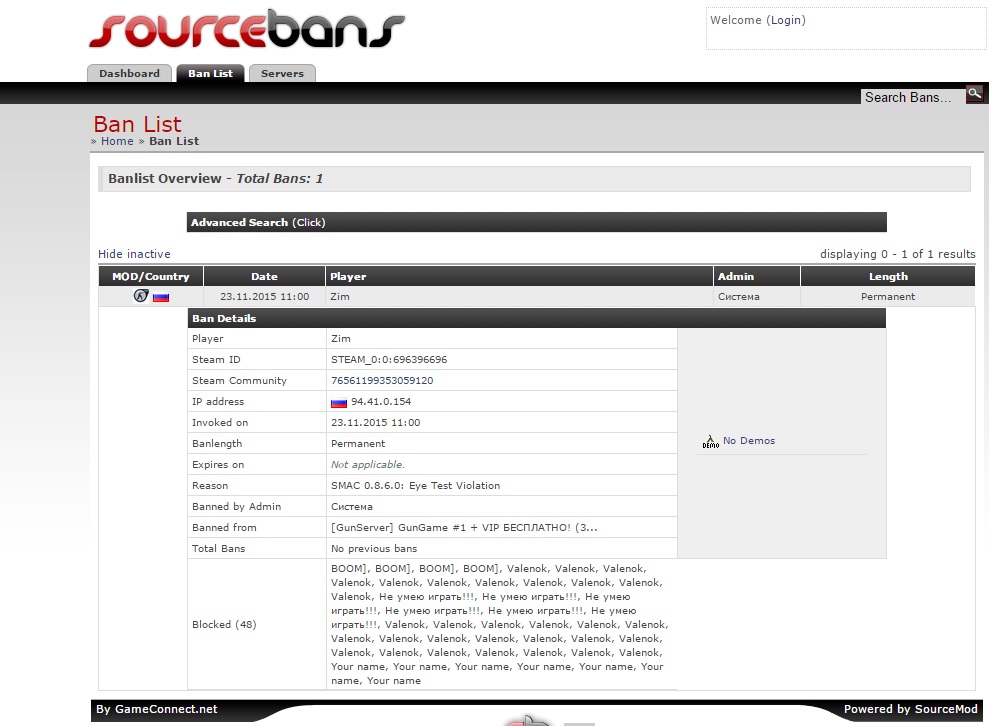Click the displaying 0 - 1 of 1 results text
Image resolution: width=989 pixels, height=726 pixels.
[x=898, y=254]
